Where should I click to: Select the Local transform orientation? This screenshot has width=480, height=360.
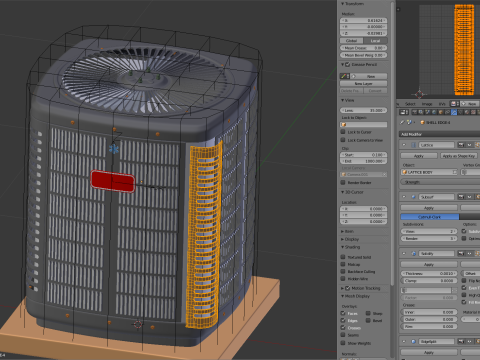tap(375, 41)
